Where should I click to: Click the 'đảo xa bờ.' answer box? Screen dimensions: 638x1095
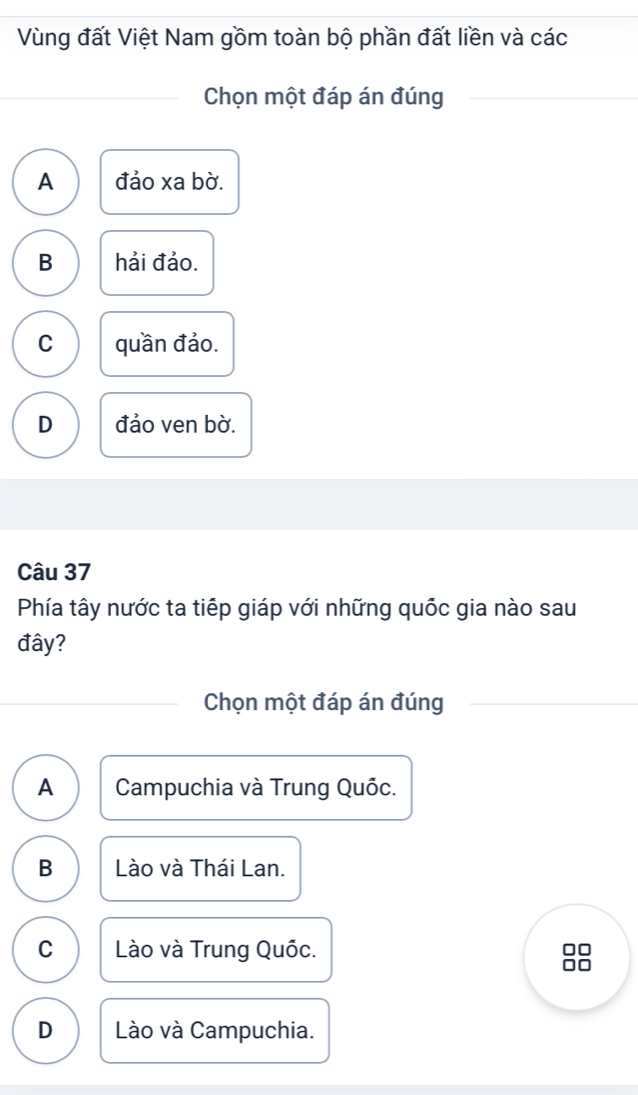(x=169, y=182)
